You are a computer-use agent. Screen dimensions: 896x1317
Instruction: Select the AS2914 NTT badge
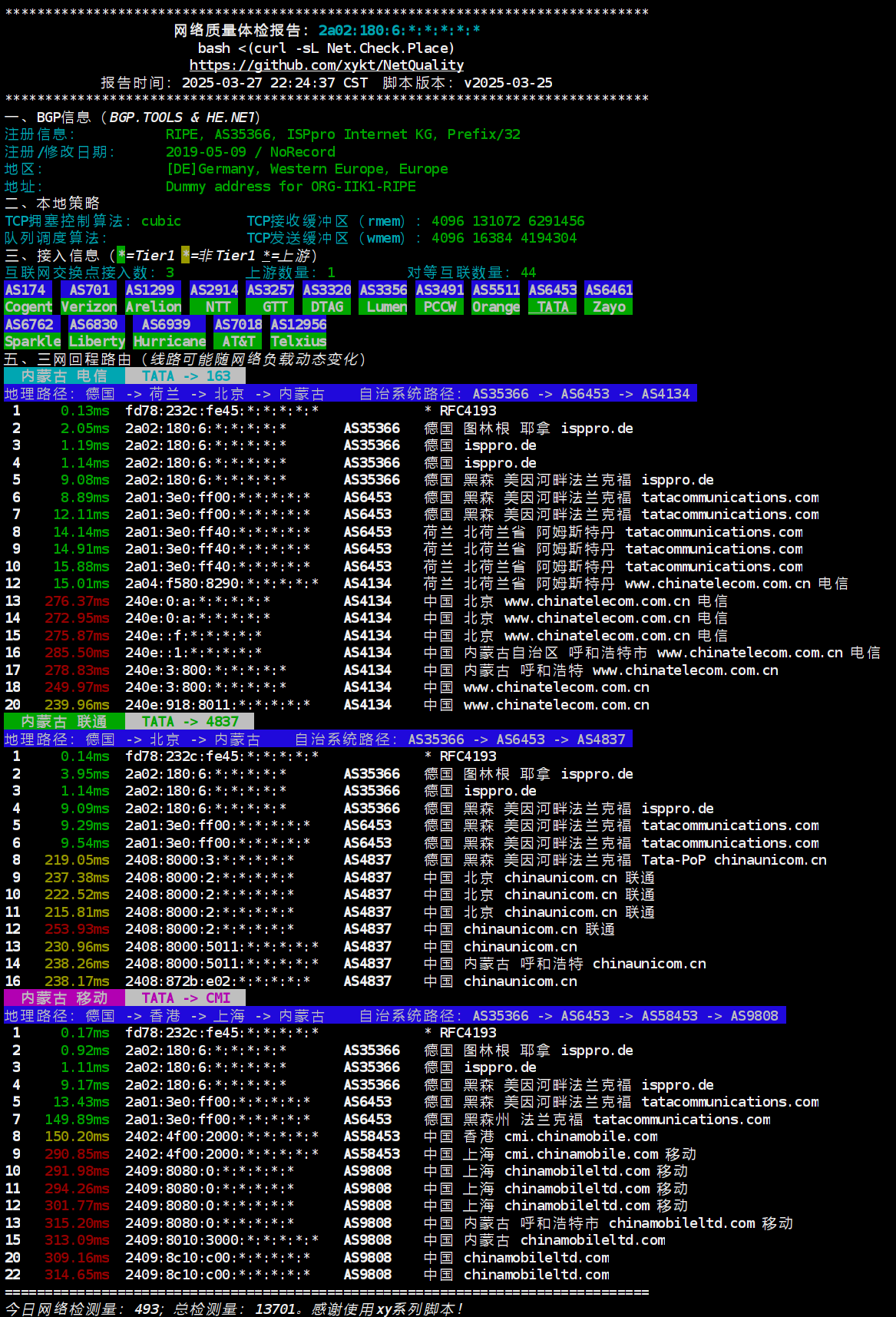tap(214, 298)
